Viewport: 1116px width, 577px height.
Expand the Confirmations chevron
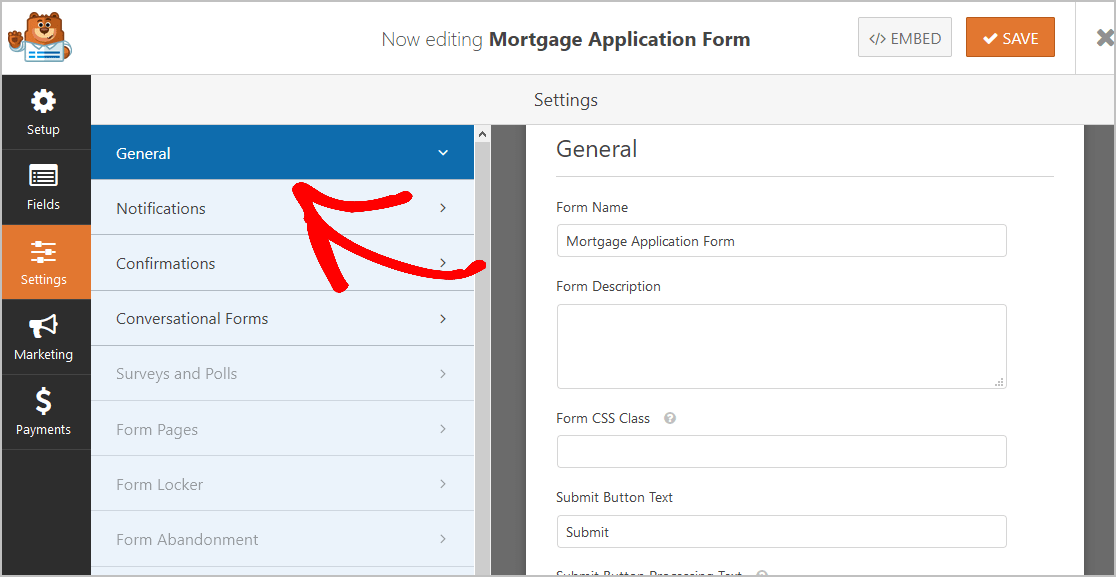(x=443, y=263)
